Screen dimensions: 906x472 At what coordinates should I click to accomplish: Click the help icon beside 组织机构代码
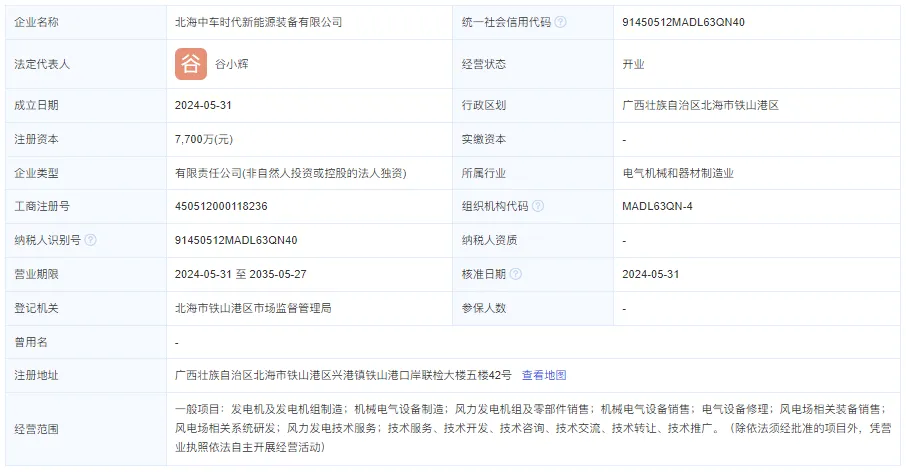point(538,206)
